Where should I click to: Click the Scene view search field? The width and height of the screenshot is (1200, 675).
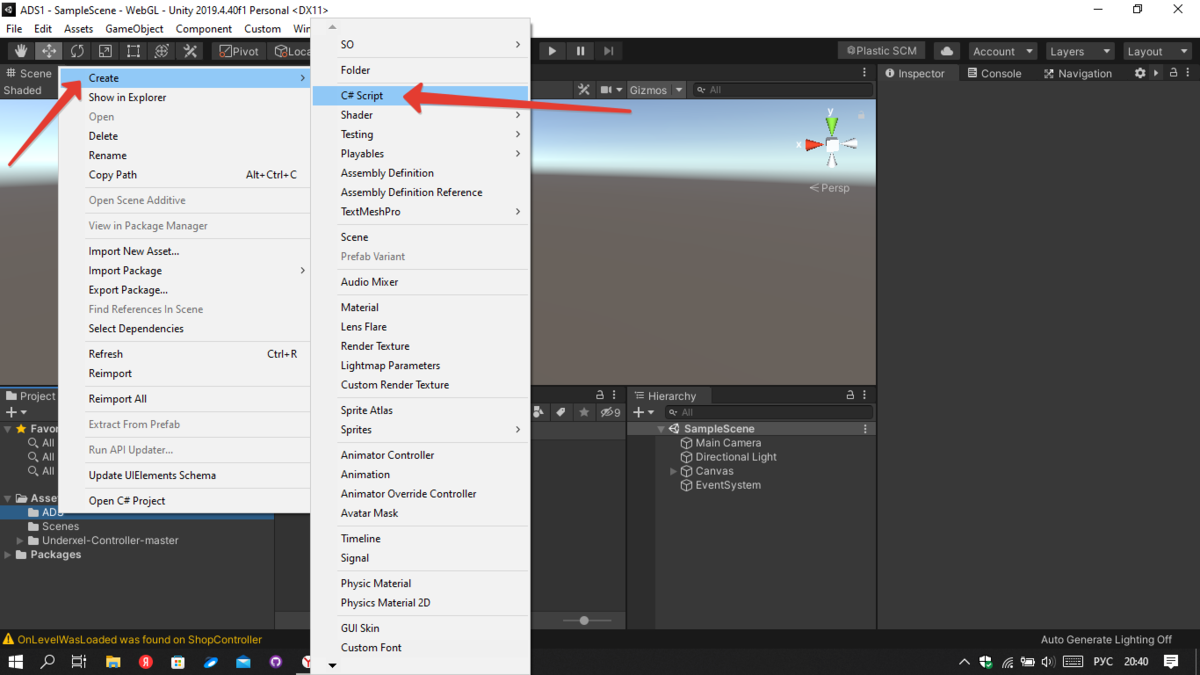pos(783,90)
